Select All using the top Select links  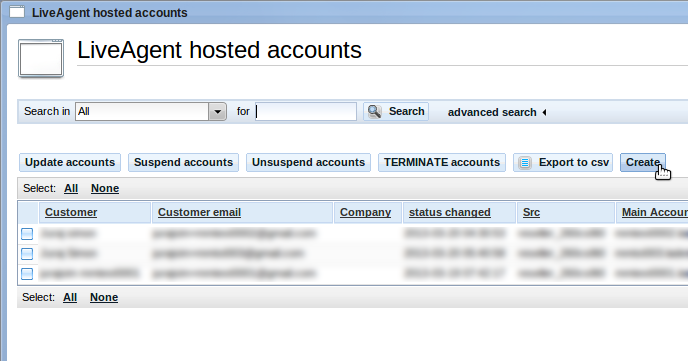pyautogui.click(x=71, y=188)
